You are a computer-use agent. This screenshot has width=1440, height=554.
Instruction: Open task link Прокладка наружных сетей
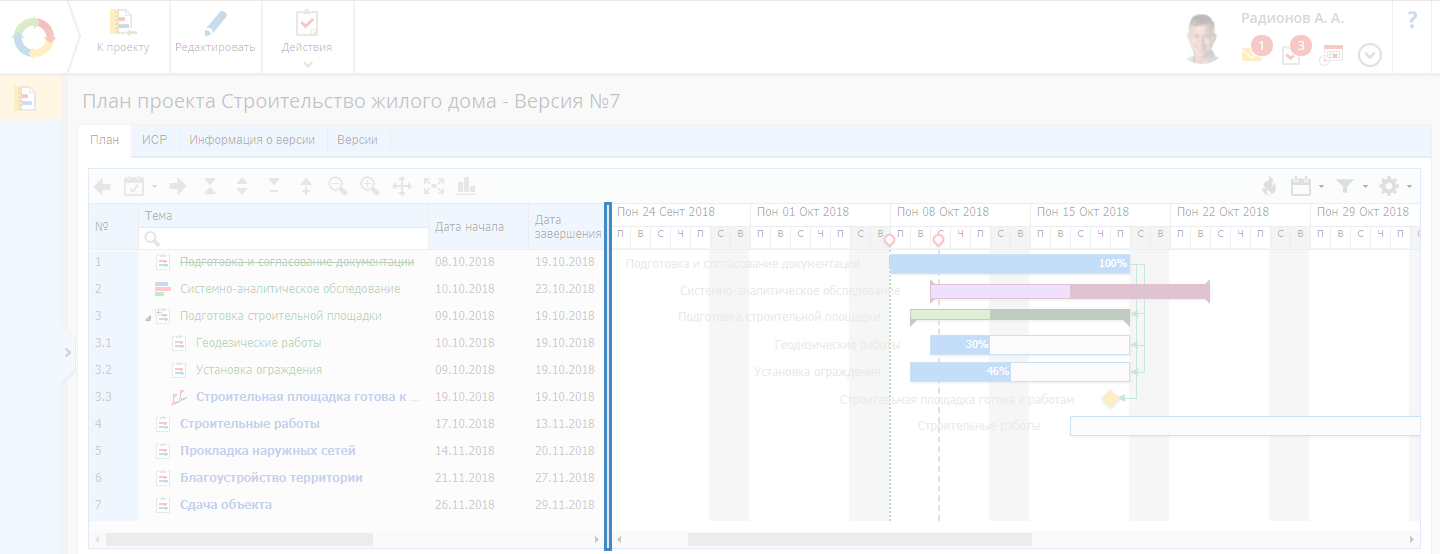(268, 451)
